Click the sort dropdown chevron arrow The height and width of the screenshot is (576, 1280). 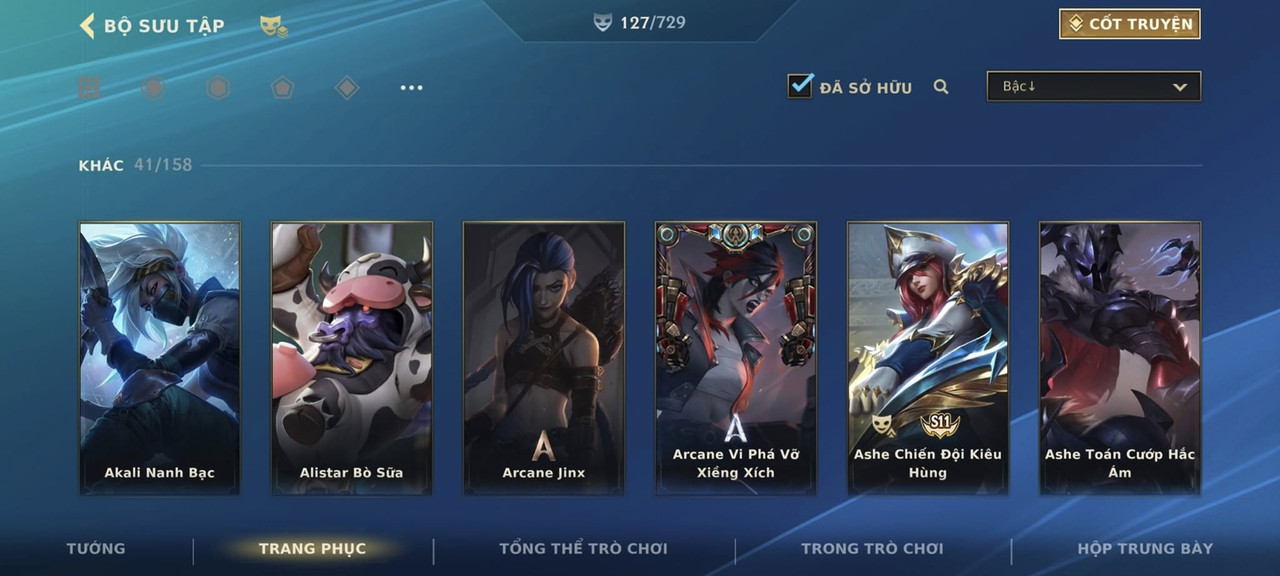click(x=1180, y=87)
